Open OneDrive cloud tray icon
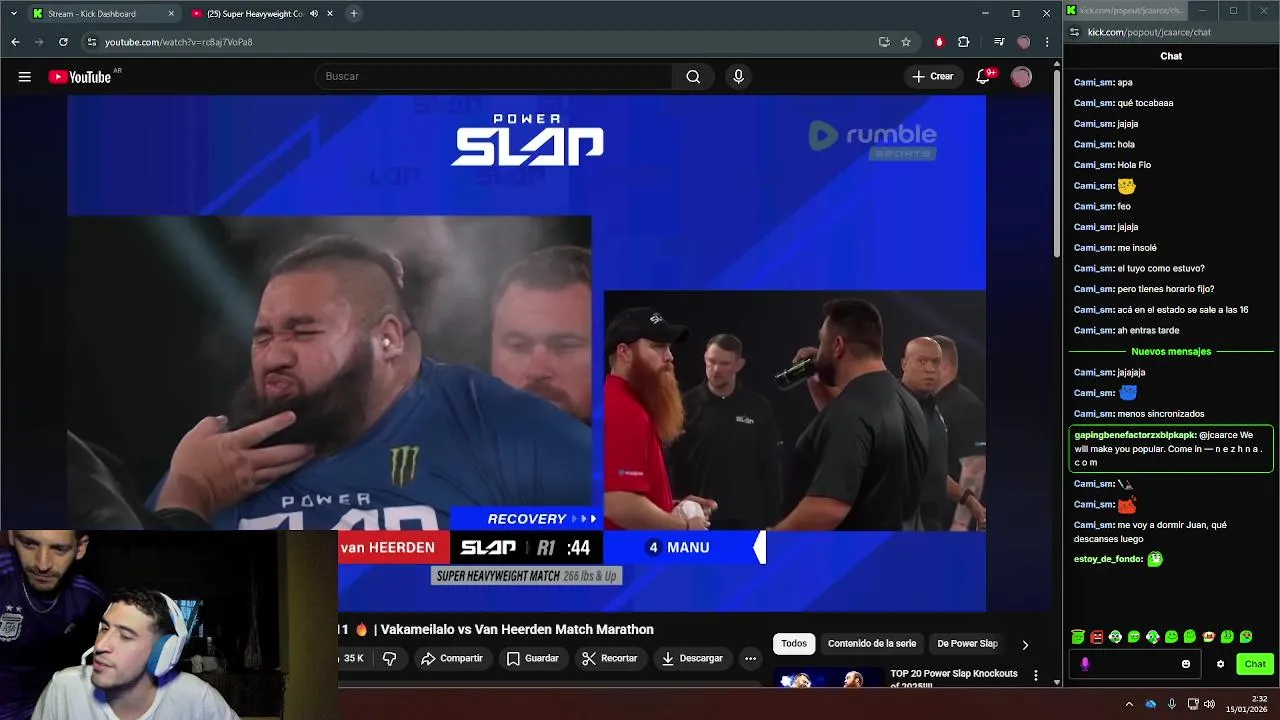Screen dimensions: 1280x720 coord(1150,704)
